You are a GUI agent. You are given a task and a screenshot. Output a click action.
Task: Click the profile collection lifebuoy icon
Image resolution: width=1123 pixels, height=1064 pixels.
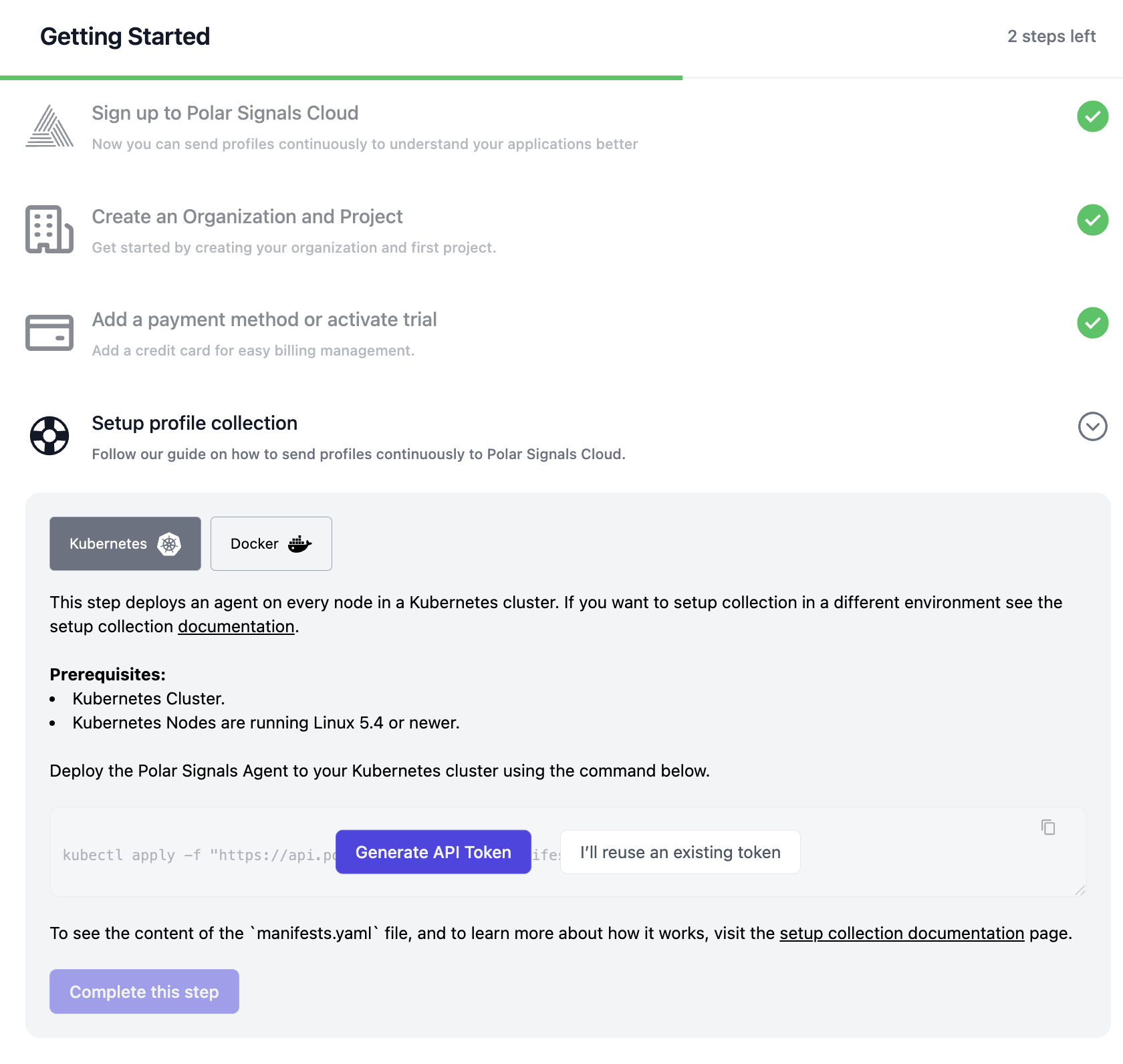click(49, 436)
